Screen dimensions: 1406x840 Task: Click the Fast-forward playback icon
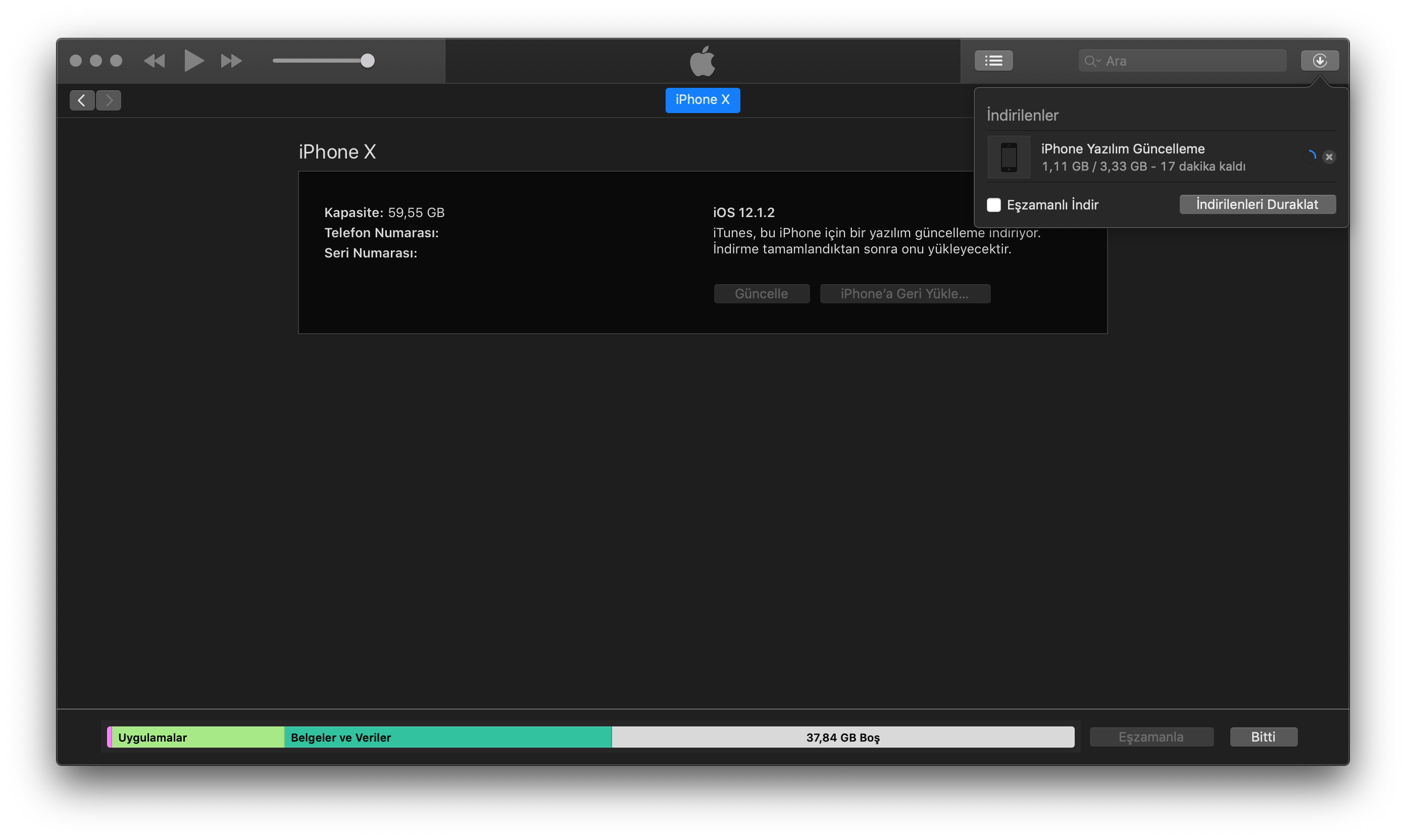coord(231,61)
